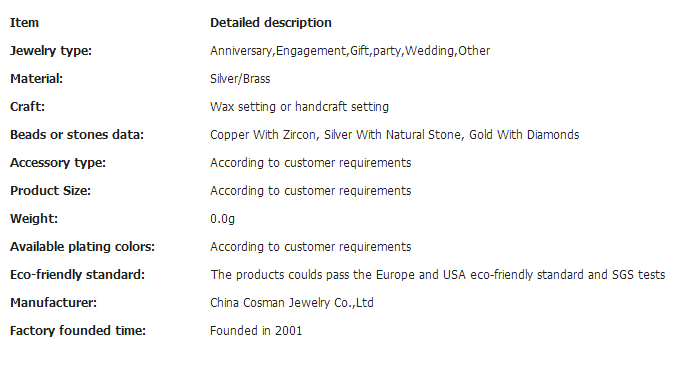The height and width of the screenshot is (366, 692).
Task: Click the Silver/Brass material value
Action: pos(240,79)
